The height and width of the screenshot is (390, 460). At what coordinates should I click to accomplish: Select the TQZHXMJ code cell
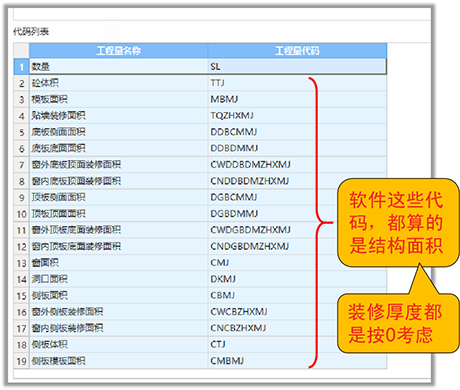click(x=297, y=115)
